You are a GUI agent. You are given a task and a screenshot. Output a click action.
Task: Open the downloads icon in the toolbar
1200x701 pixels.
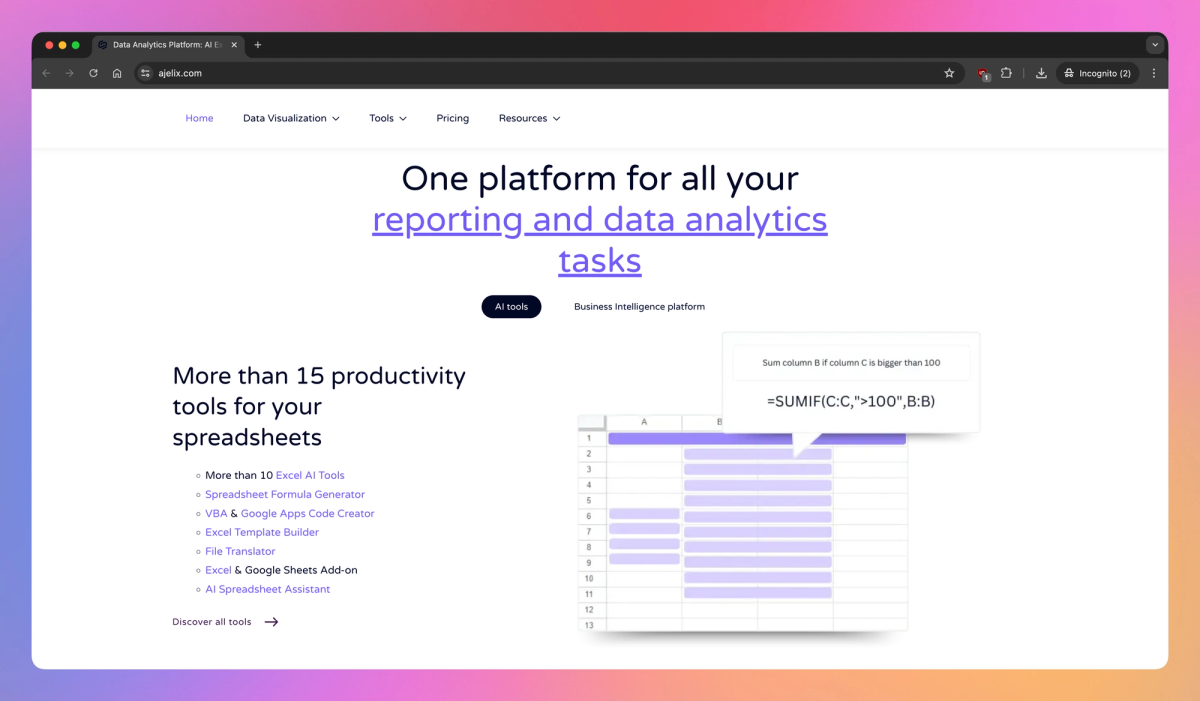(1040, 72)
